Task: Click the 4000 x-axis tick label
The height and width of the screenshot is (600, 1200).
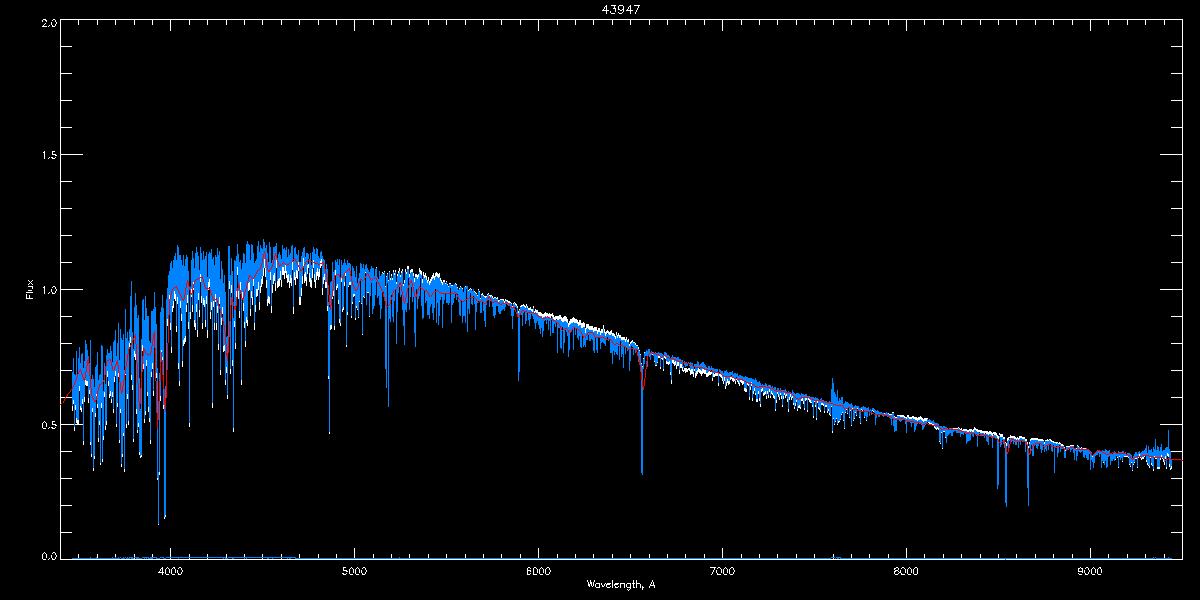Action: [170, 572]
